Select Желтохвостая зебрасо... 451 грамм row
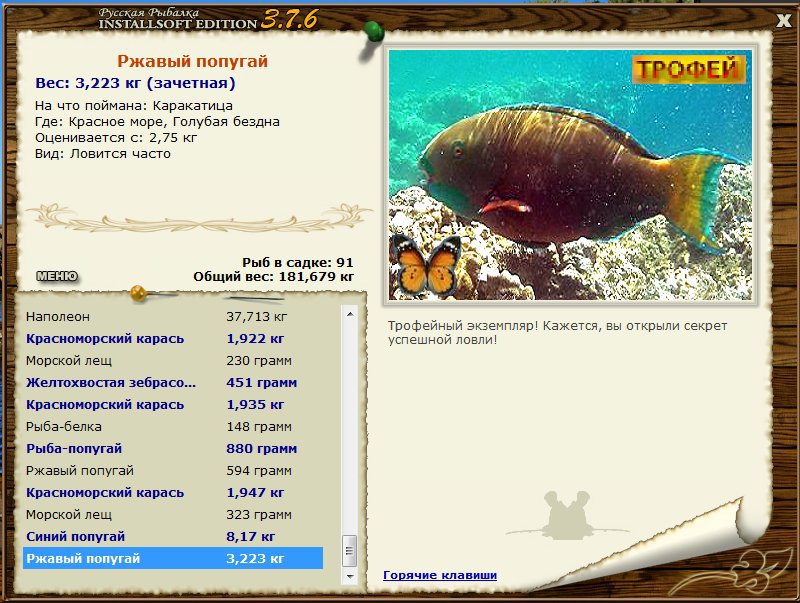Viewport: 800px width, 603px height. pyautogui.click(x=173, y=383)
